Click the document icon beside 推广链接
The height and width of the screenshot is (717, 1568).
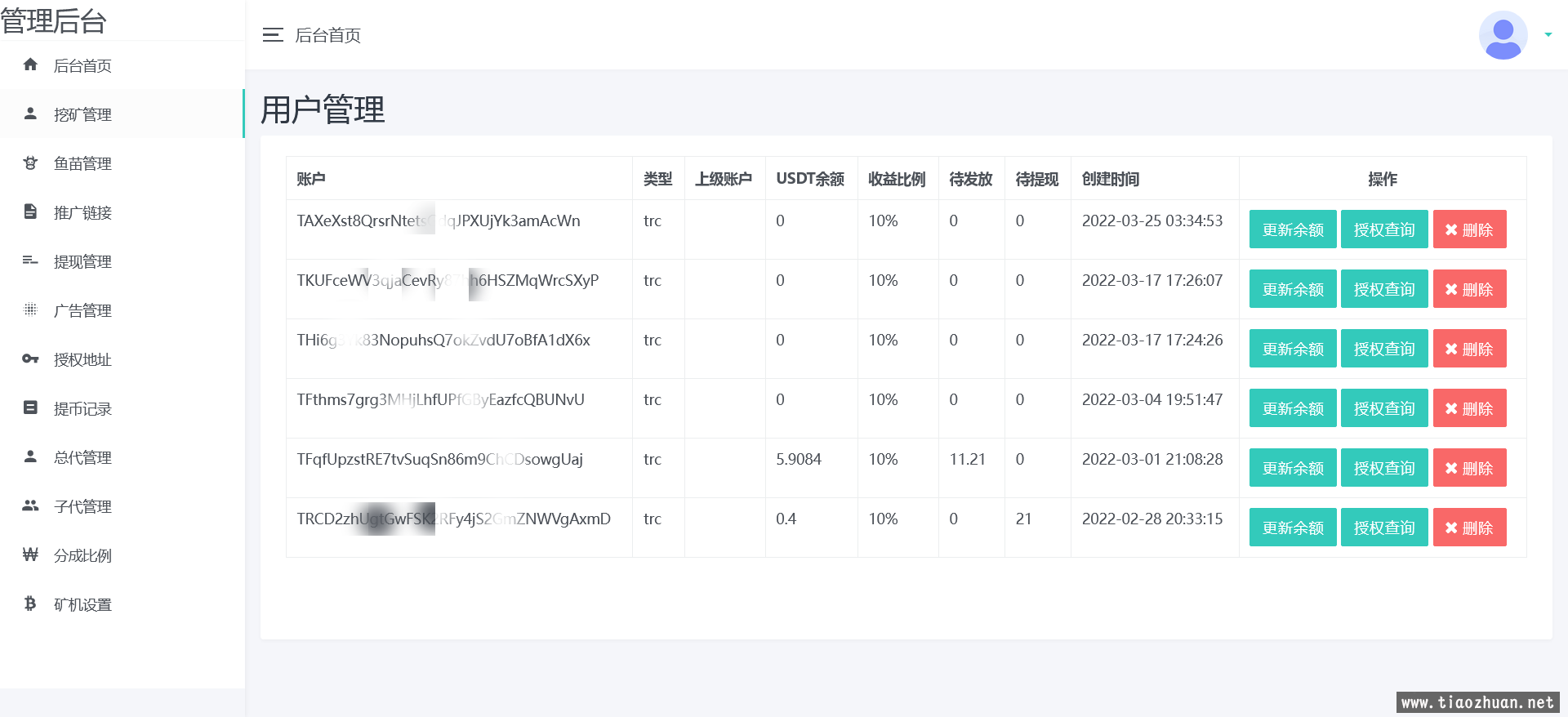[x=30, y=212]
